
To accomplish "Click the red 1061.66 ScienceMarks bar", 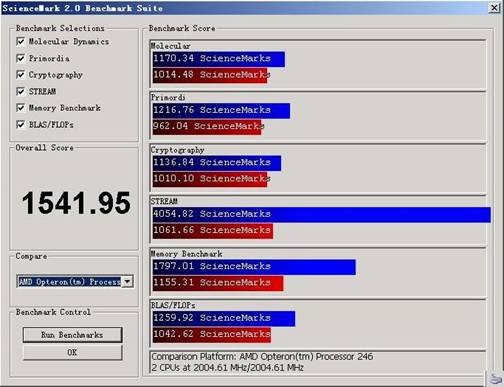I will 213,231.
